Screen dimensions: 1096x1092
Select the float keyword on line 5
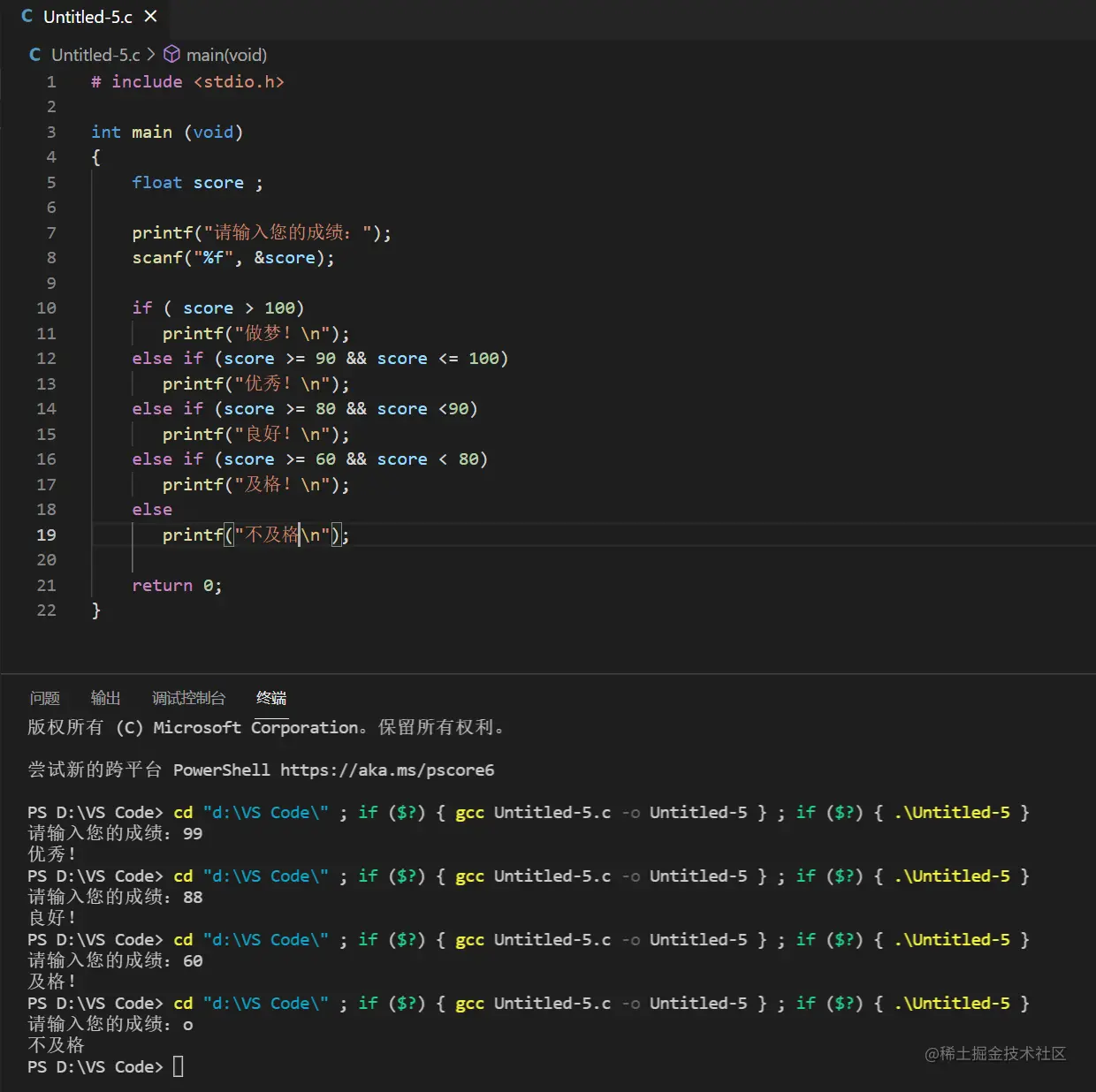pyautogui.click(x=156, y=182)
